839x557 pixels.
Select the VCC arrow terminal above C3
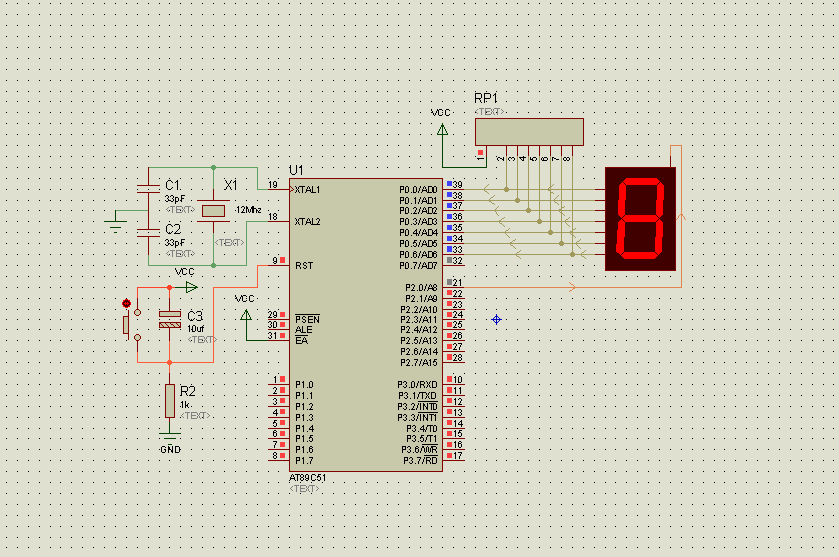pos(192,287)
